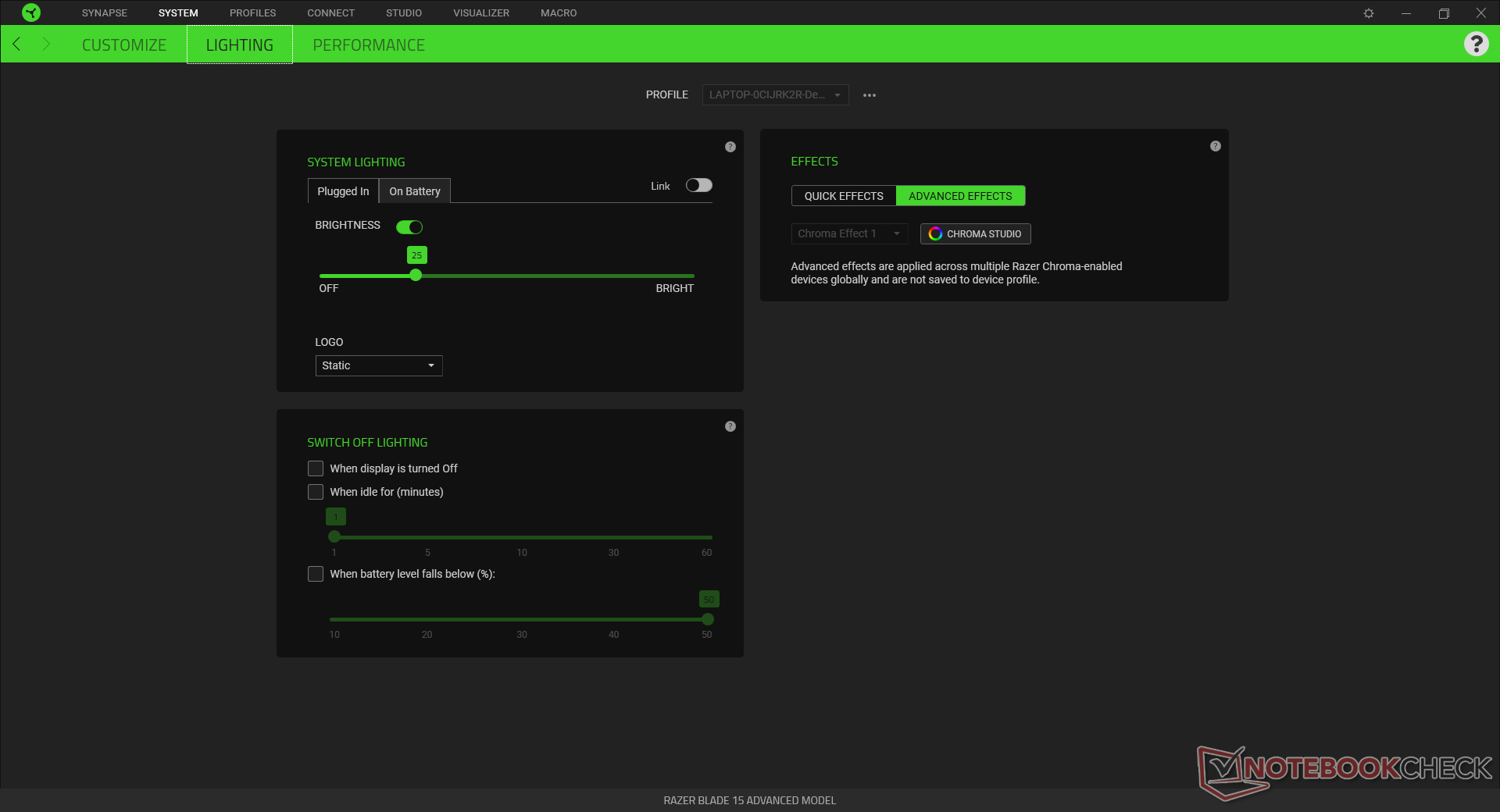Switch to the Customize tab
1500x812 pixels.
[124, 45]
